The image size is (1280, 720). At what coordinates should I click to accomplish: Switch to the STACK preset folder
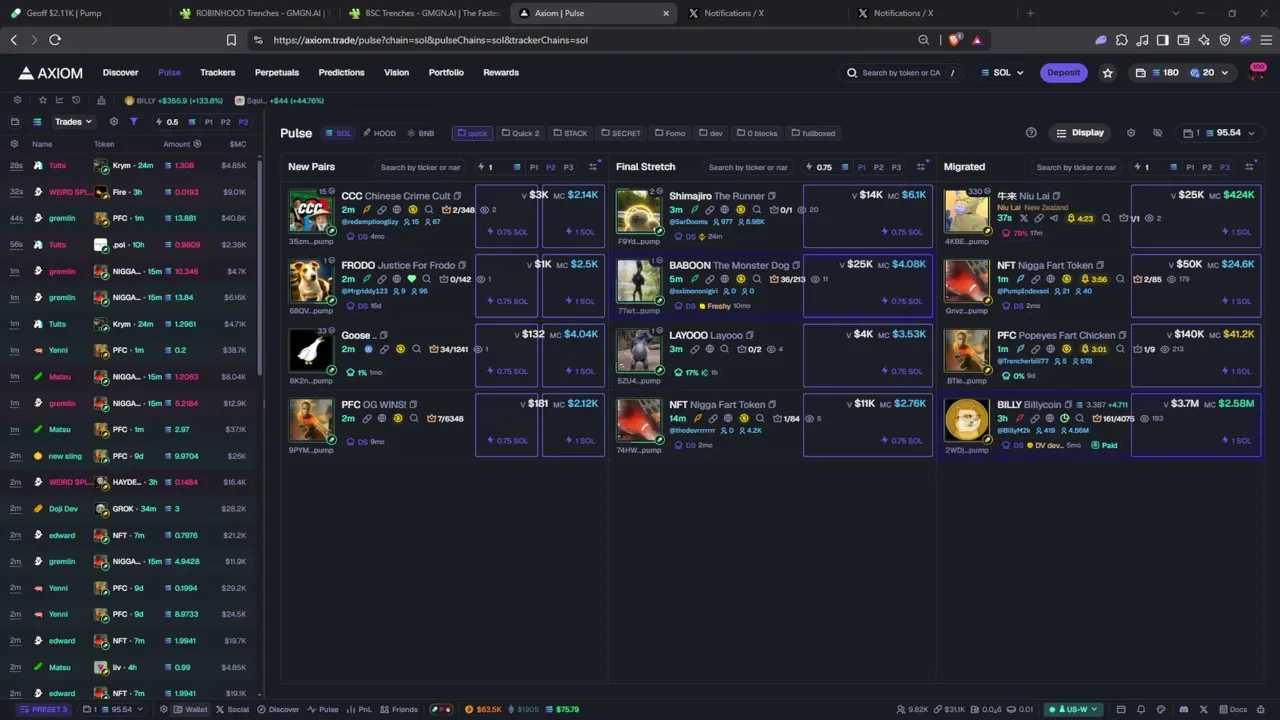[x=570, y=133]
